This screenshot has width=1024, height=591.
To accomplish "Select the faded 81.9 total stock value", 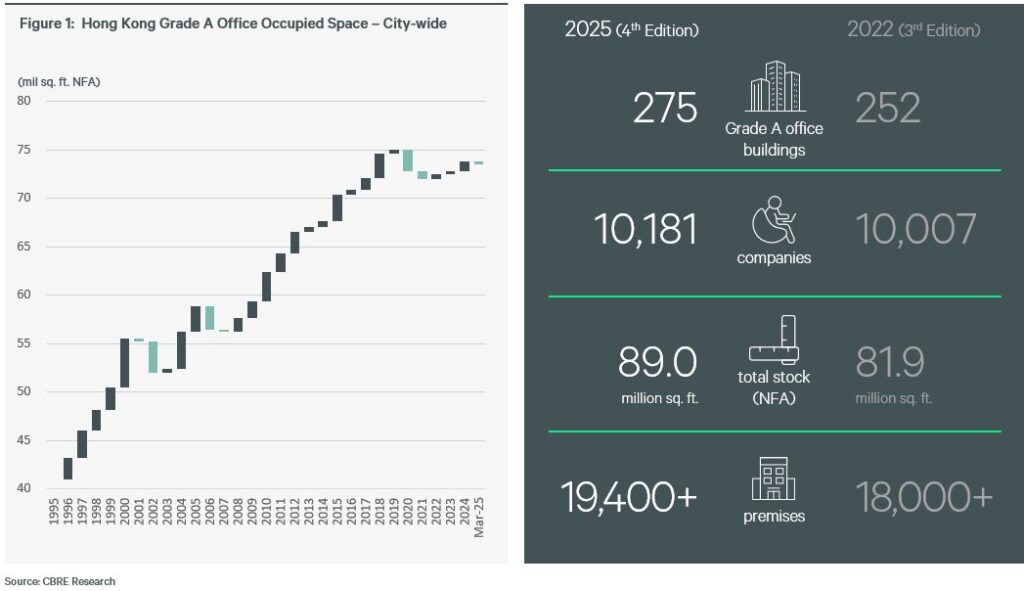I will tap(890, 362).
